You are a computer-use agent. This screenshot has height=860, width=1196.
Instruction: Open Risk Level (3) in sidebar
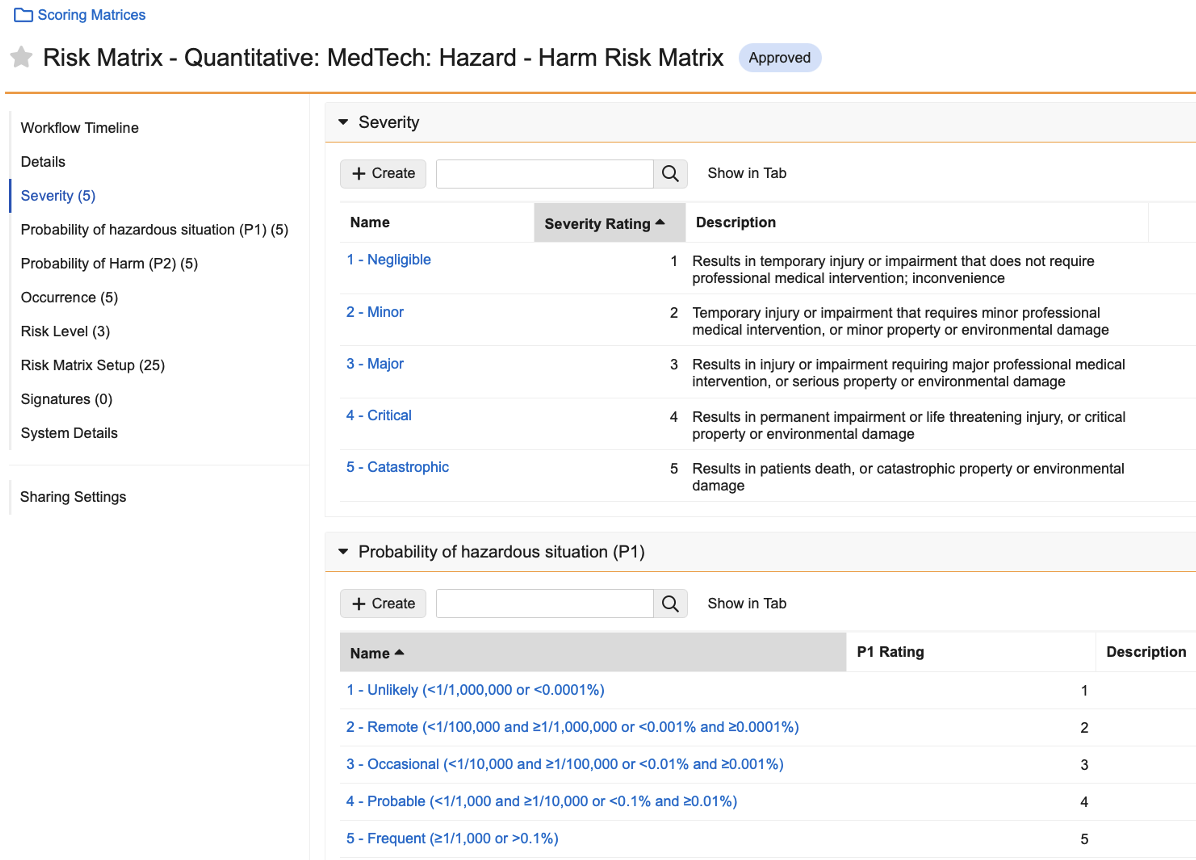pos(65,331)
